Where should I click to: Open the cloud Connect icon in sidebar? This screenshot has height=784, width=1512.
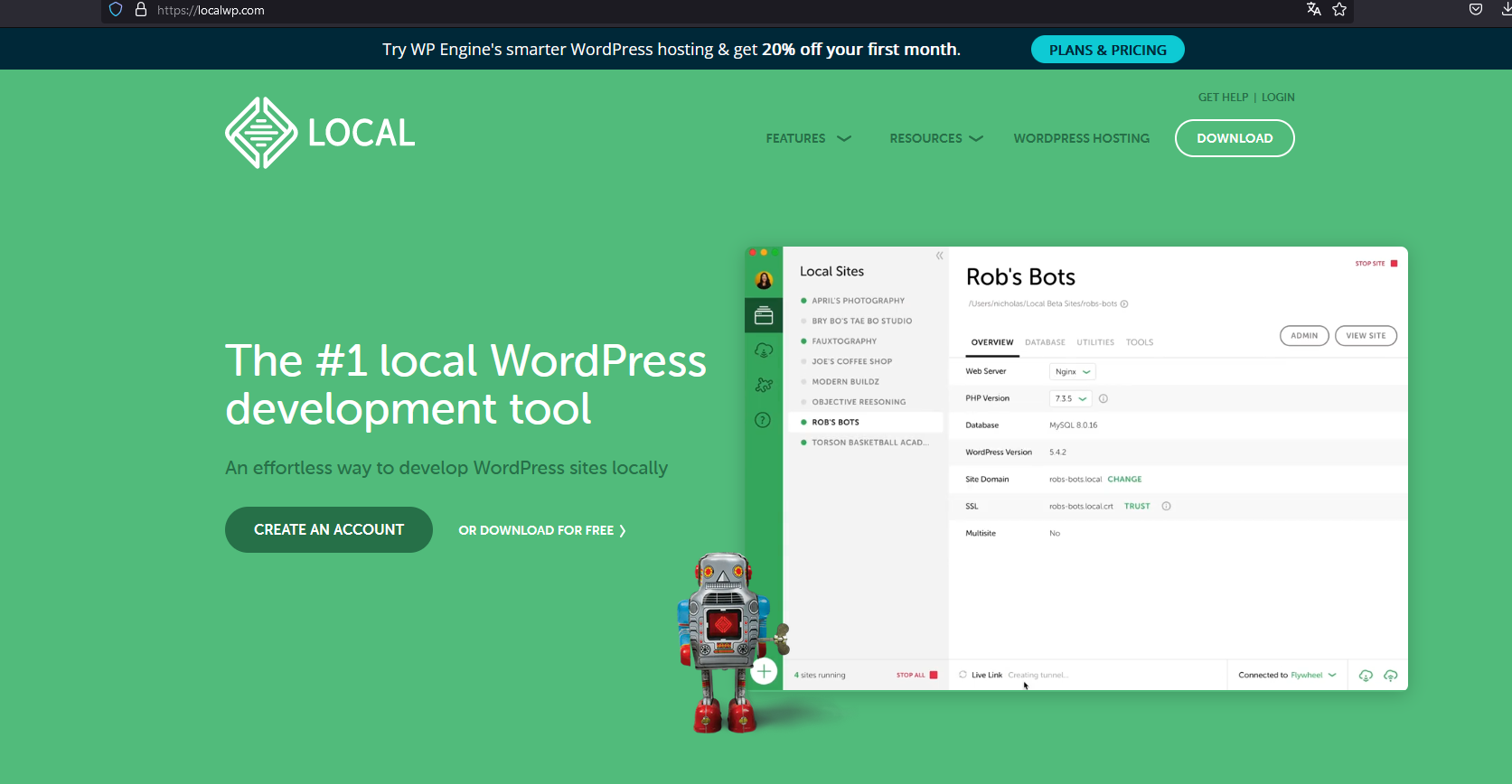click(x=764, y=350)
